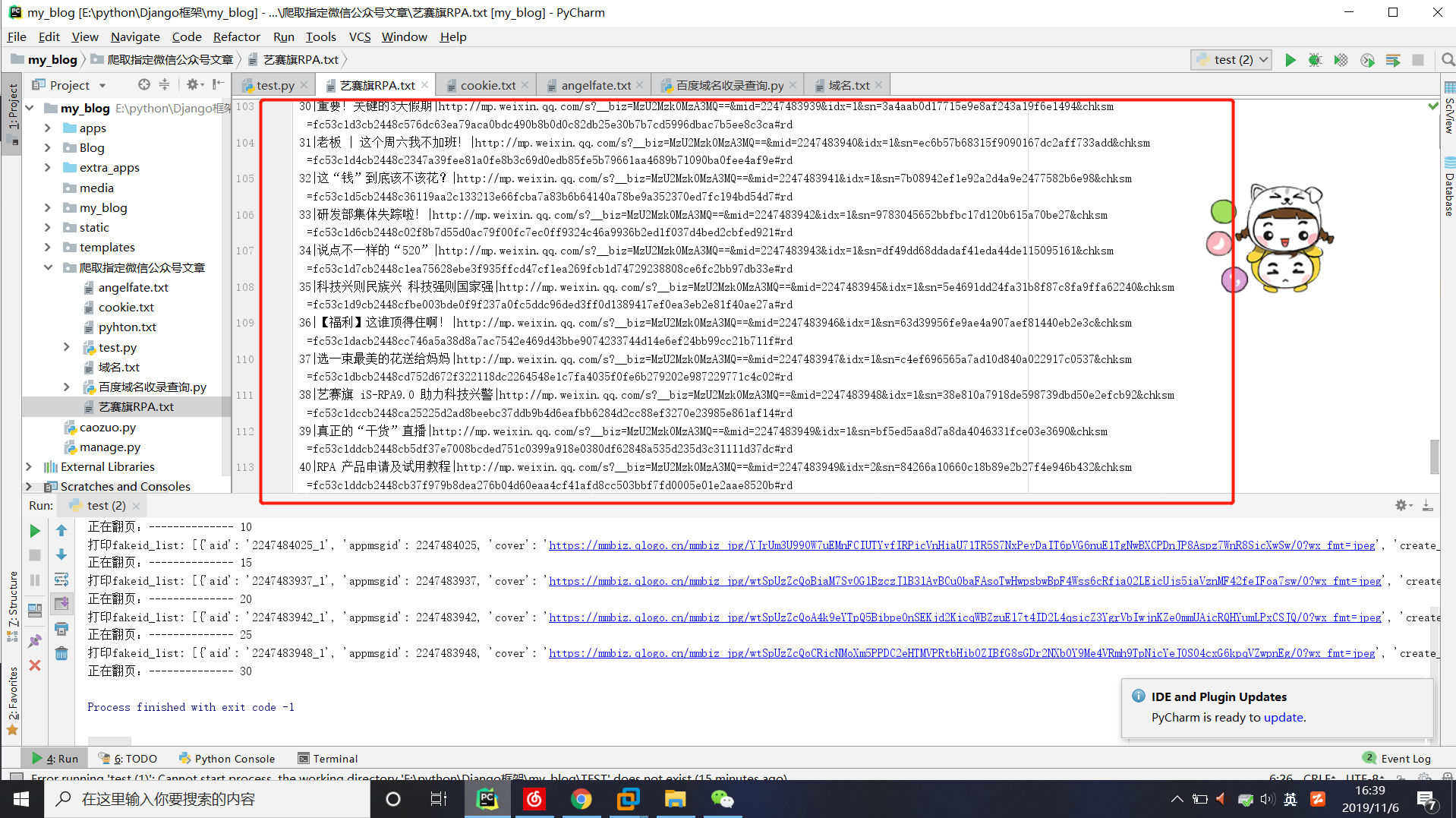
Task: Open File Explorer from taskbar
Action: pyautogui.click(x=675, y=799)
